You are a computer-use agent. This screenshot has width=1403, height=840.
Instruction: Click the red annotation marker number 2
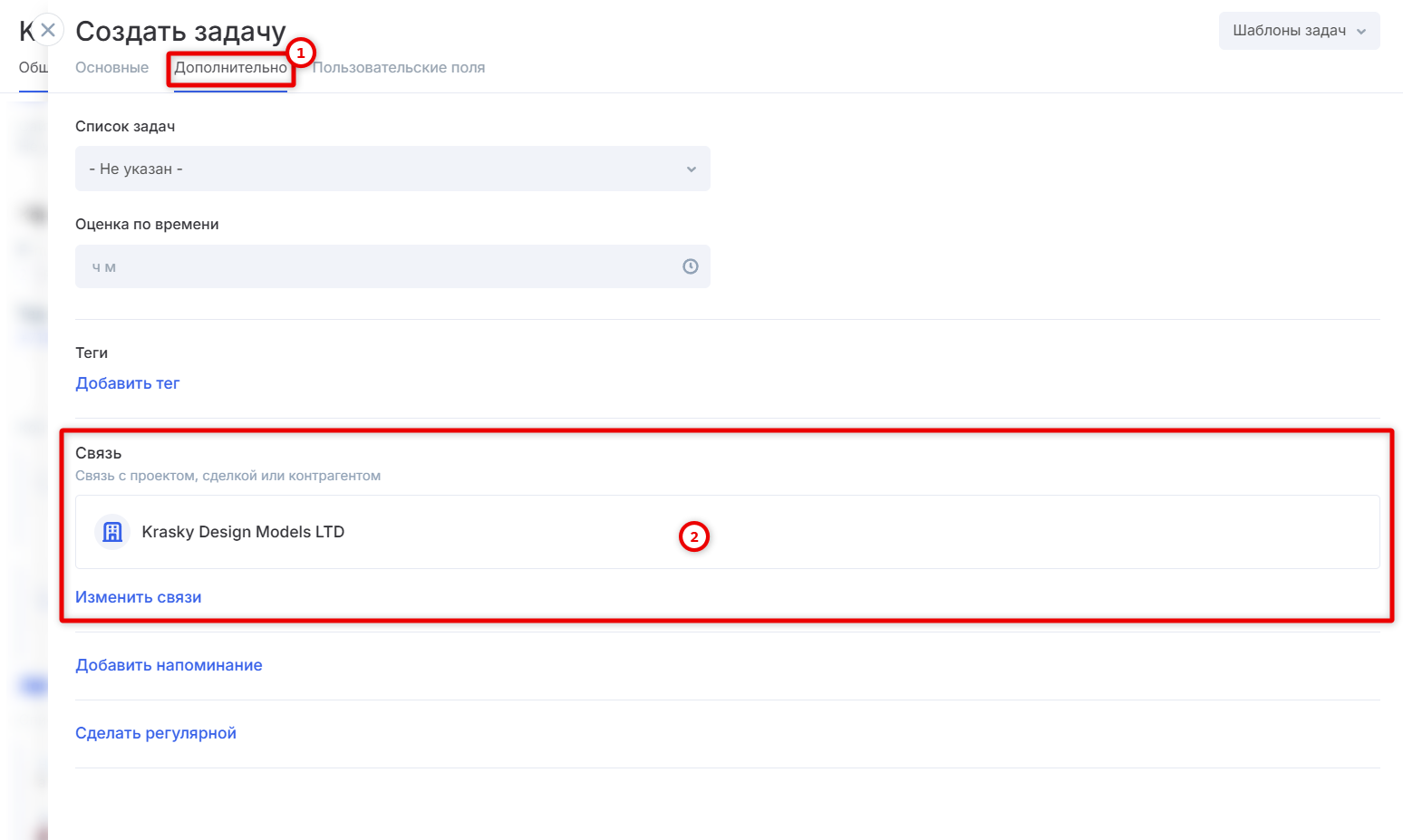point(694,536)
